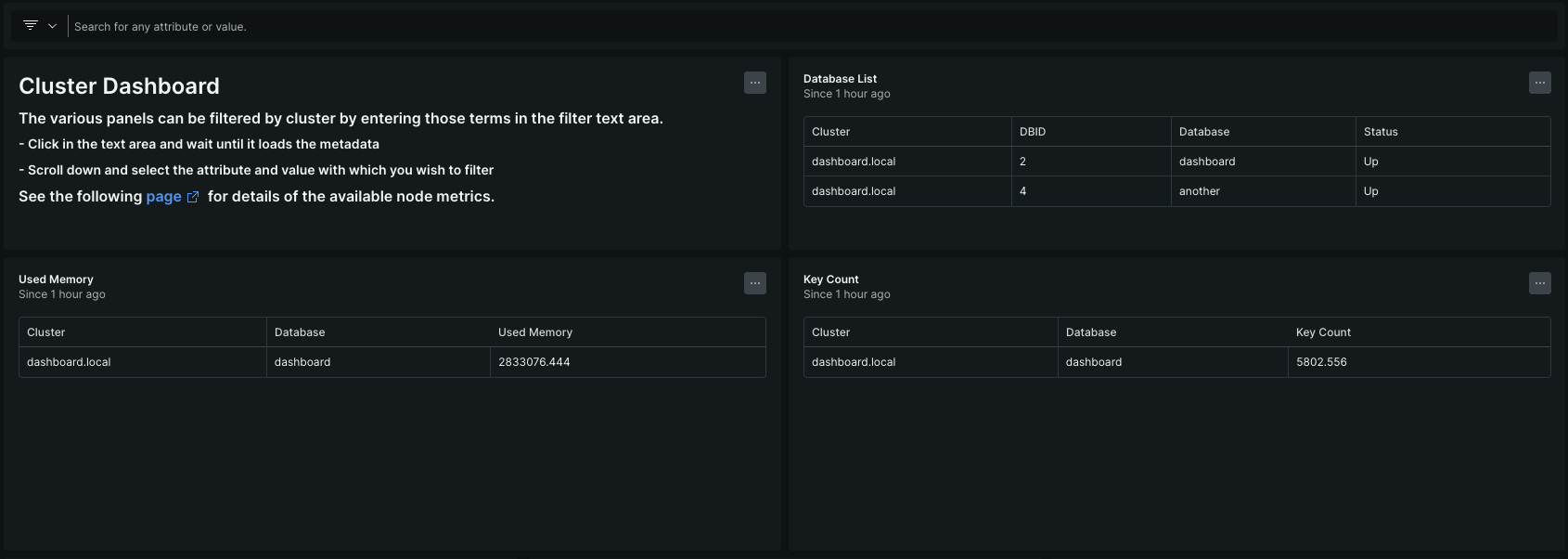Open Used Memory panel options menu
Image resolution: width=1568 pixels, height=559 pixels.
pyautogui.click(x=755, y=283)
